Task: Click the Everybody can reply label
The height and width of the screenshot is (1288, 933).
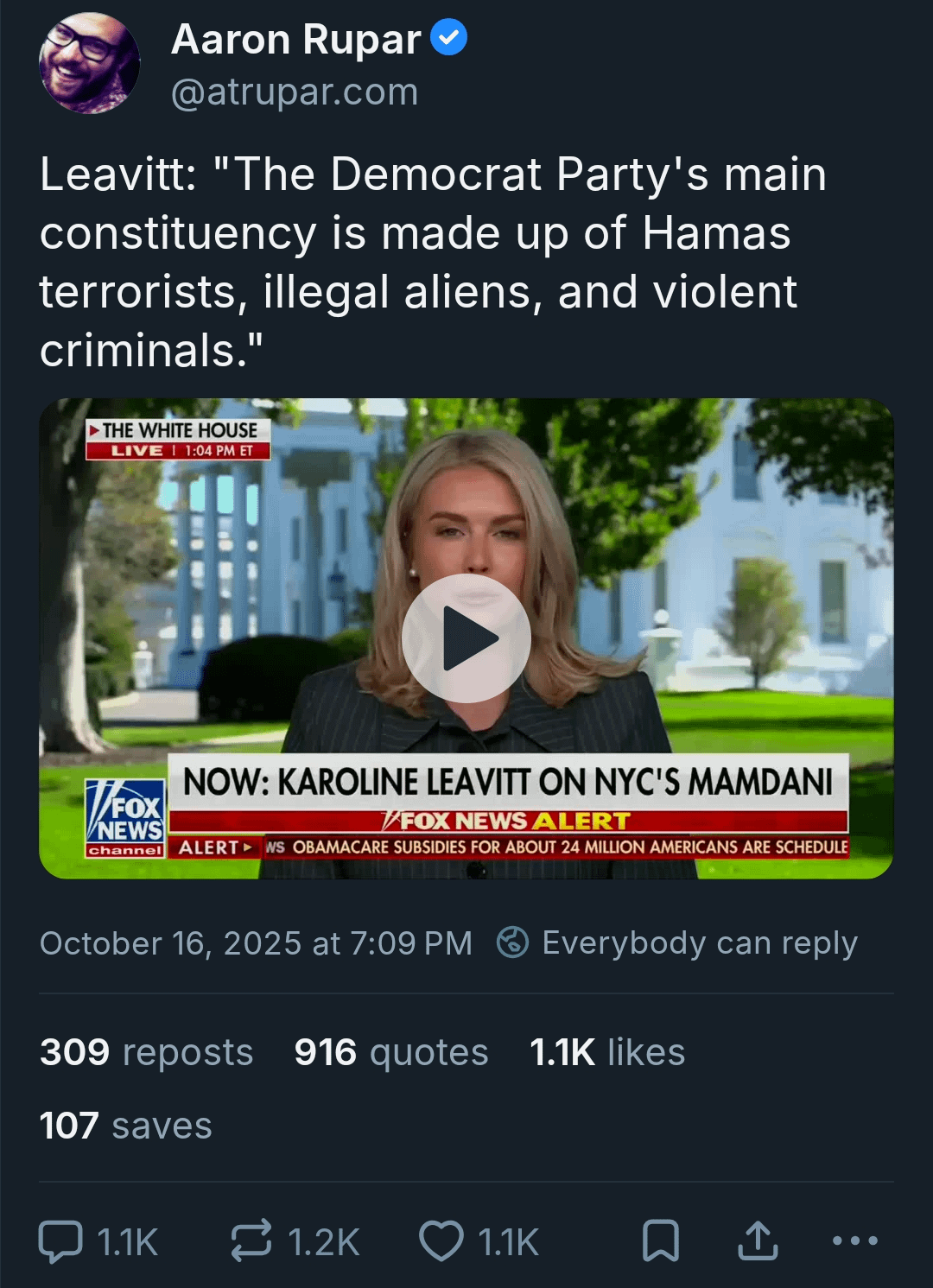Action: (700, 943)
